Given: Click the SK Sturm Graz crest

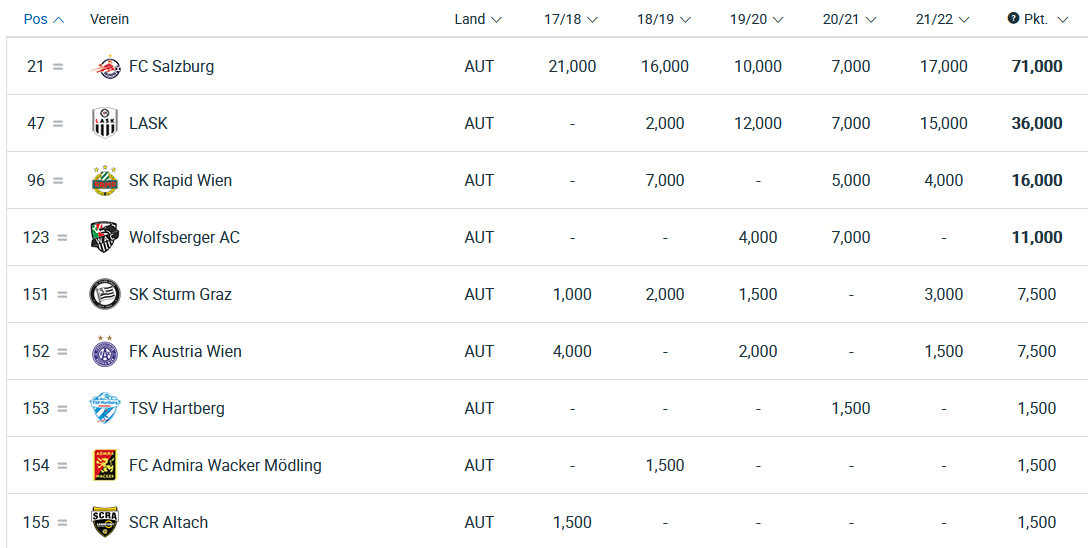Looking at the screenshot, I should [x=105, y=294].
